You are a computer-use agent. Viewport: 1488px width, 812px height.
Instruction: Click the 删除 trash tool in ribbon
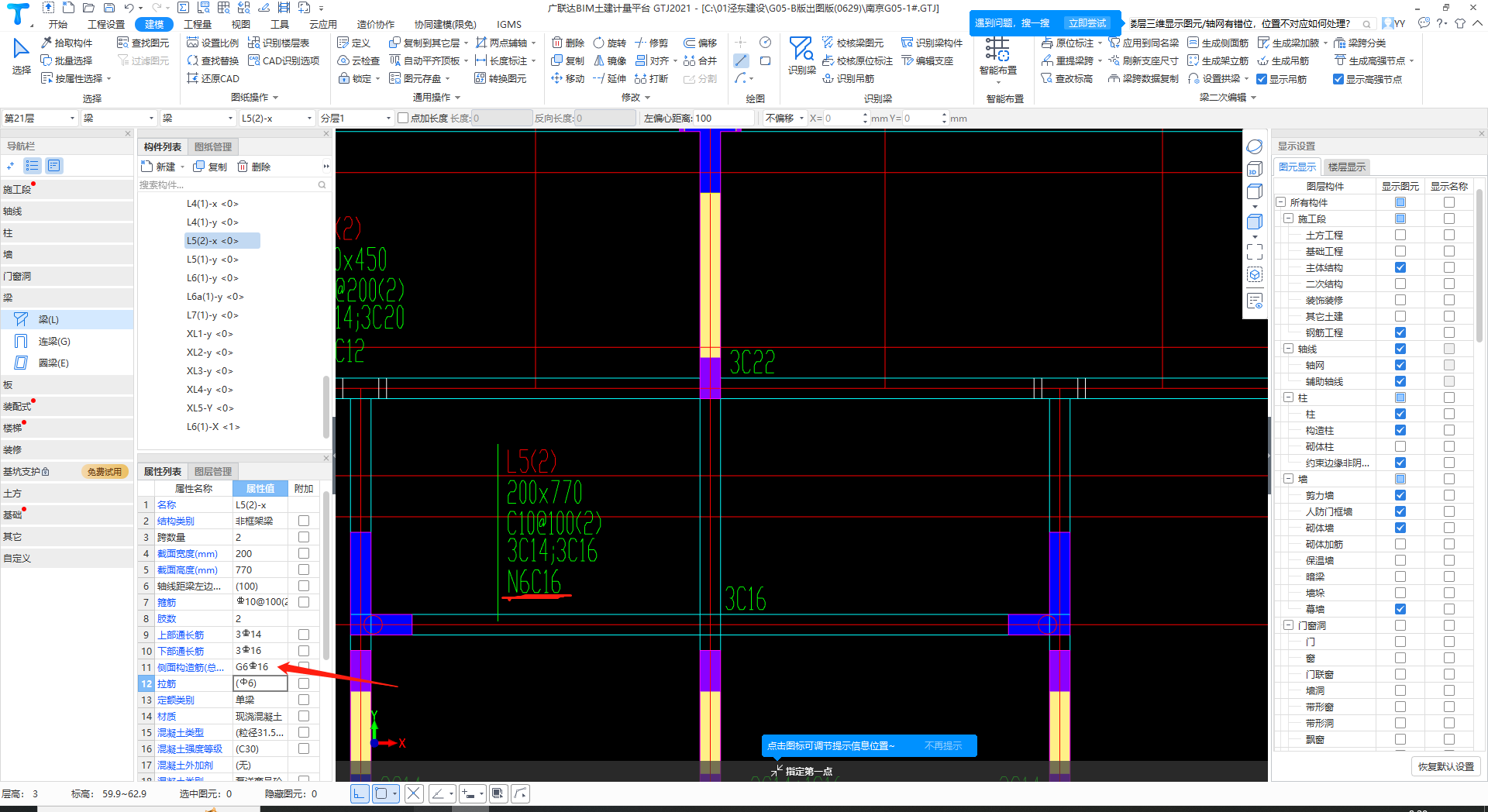tap(568, 43)
